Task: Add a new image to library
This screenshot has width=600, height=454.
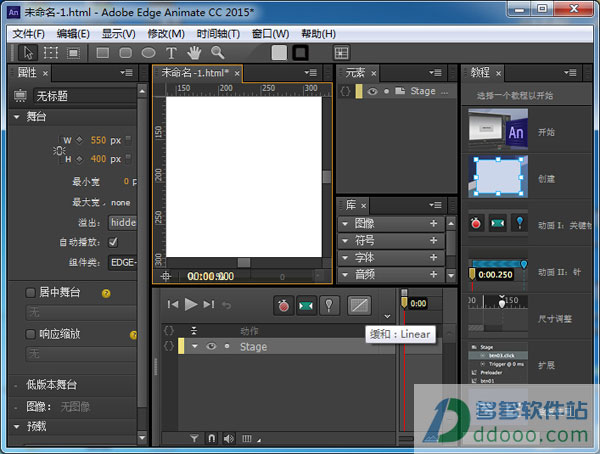Action: click(434, 223)
